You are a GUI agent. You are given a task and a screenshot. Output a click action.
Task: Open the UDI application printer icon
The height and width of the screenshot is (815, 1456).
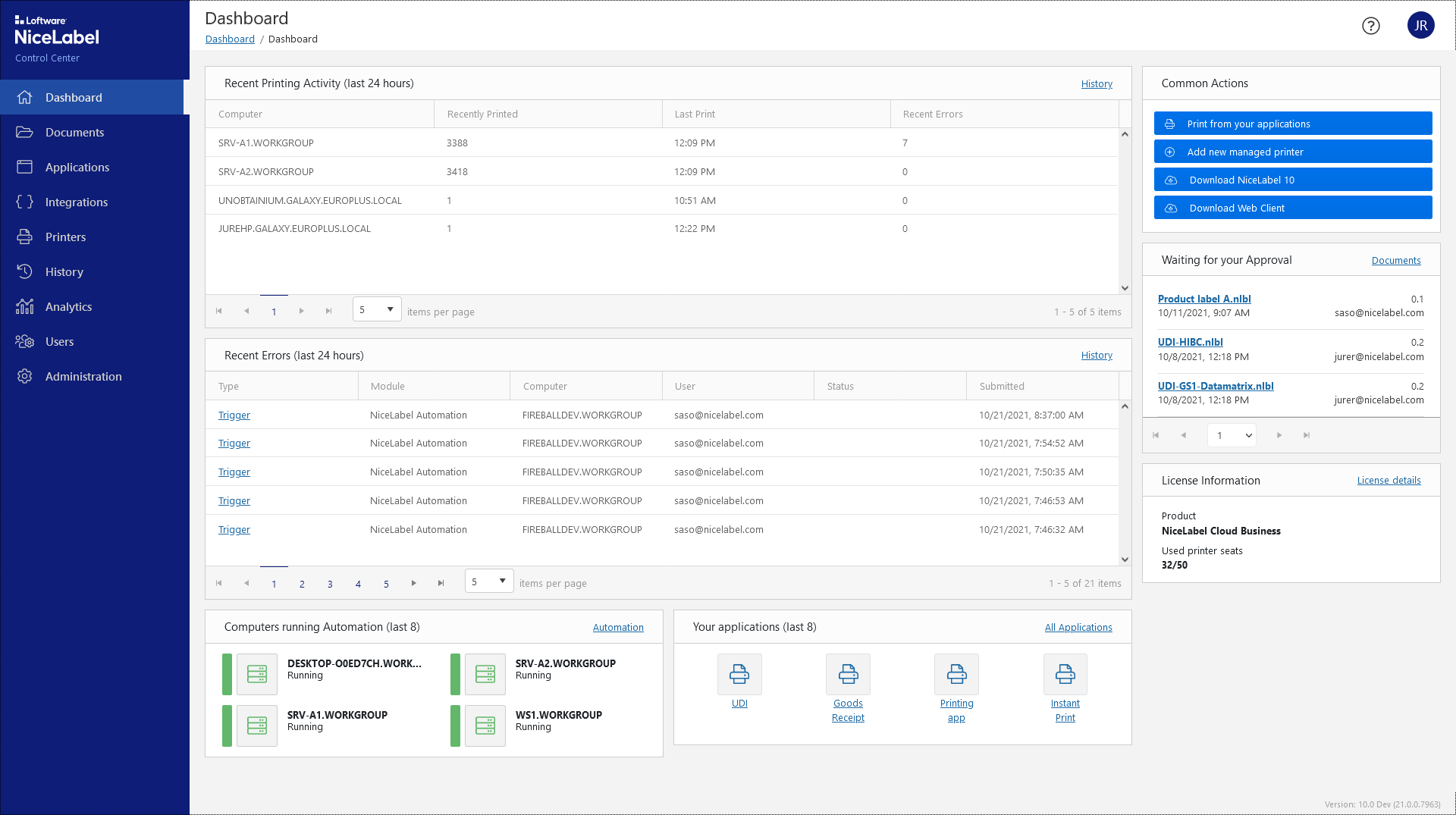tap(739, 674)
